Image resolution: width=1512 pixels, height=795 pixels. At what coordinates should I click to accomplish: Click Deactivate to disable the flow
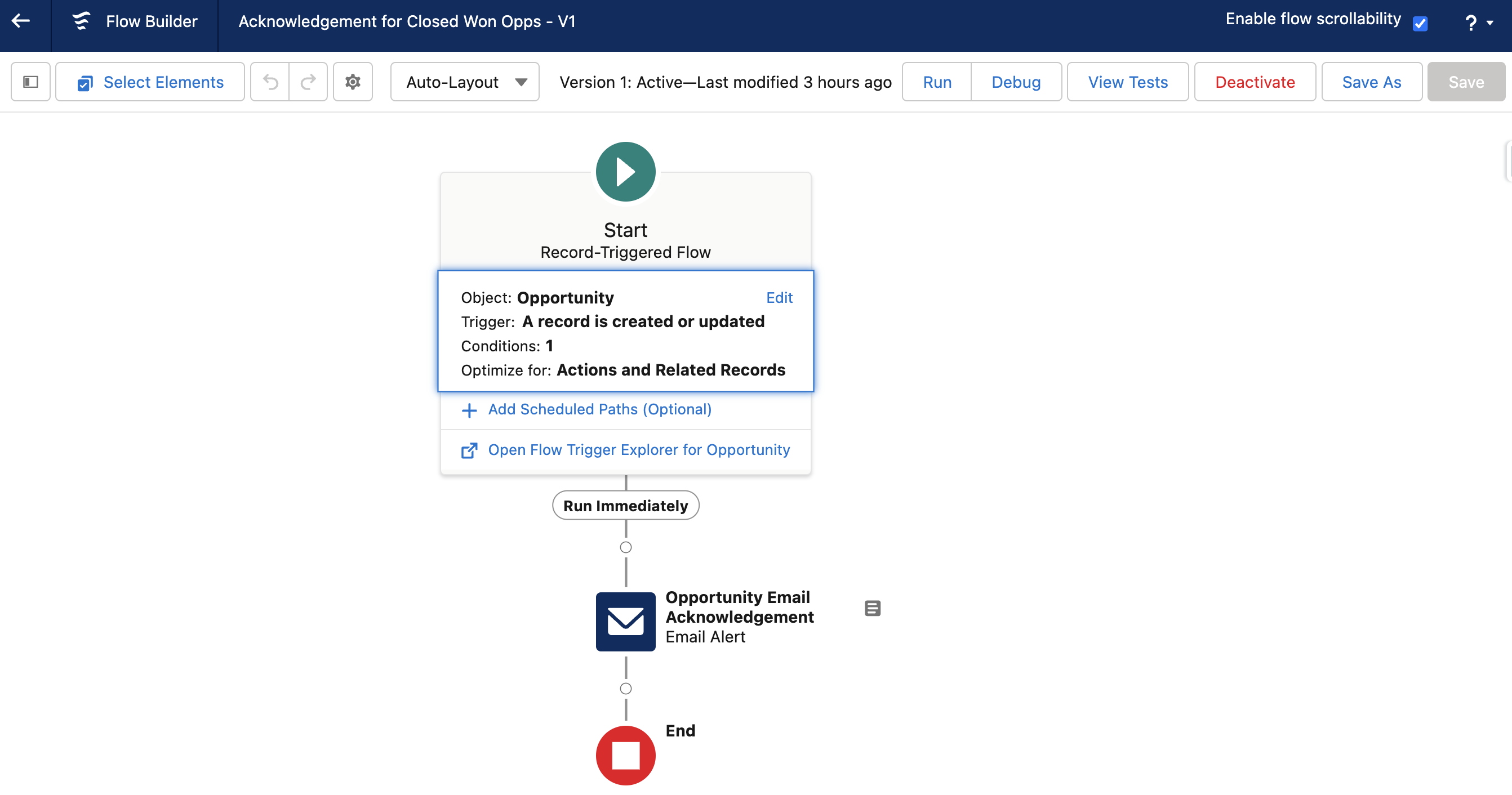click(x=1255, y=82)
